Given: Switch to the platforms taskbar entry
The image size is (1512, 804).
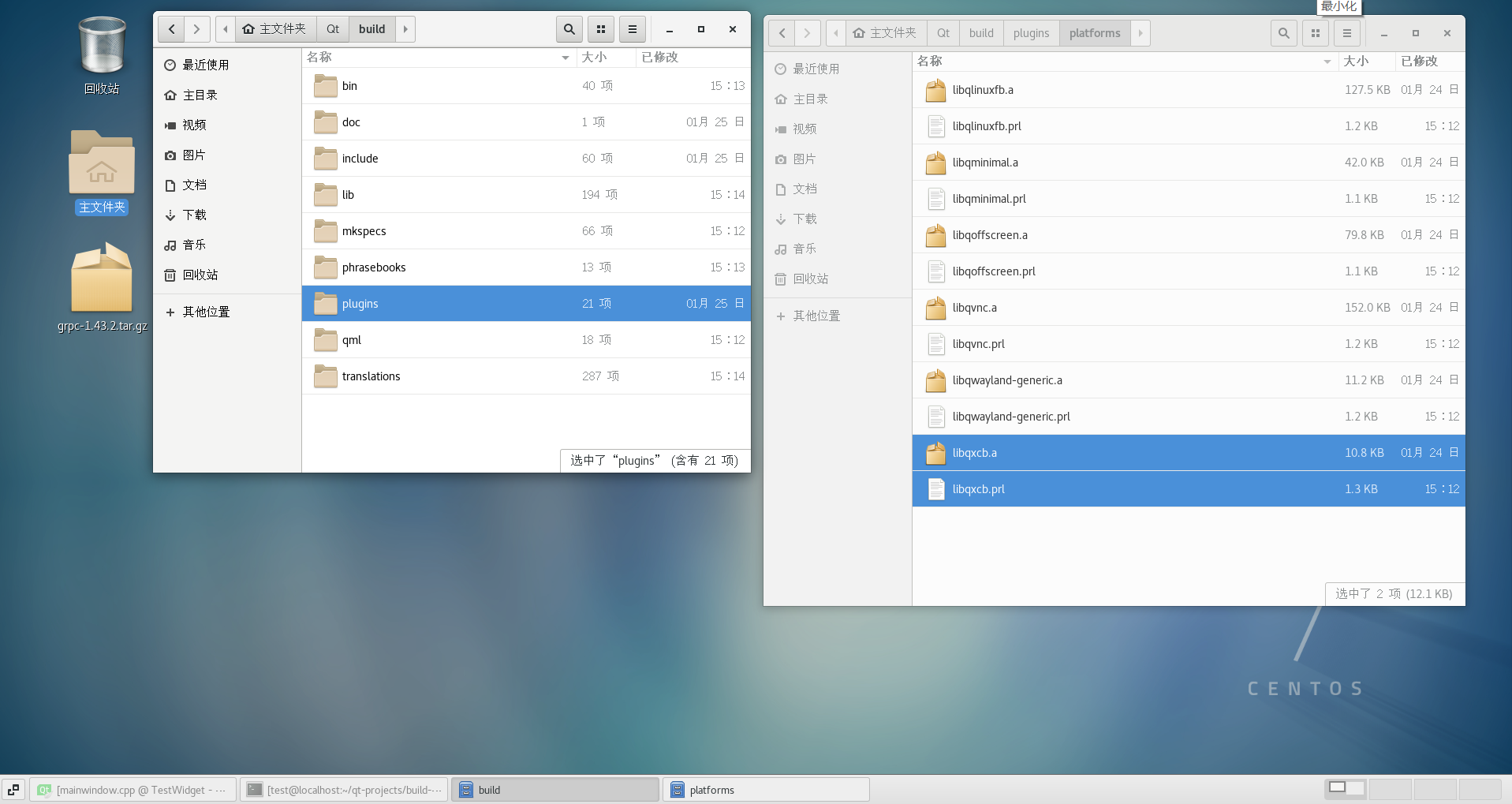Looking at the screenshot, I should pyautogui.click(x=765, y=789).
